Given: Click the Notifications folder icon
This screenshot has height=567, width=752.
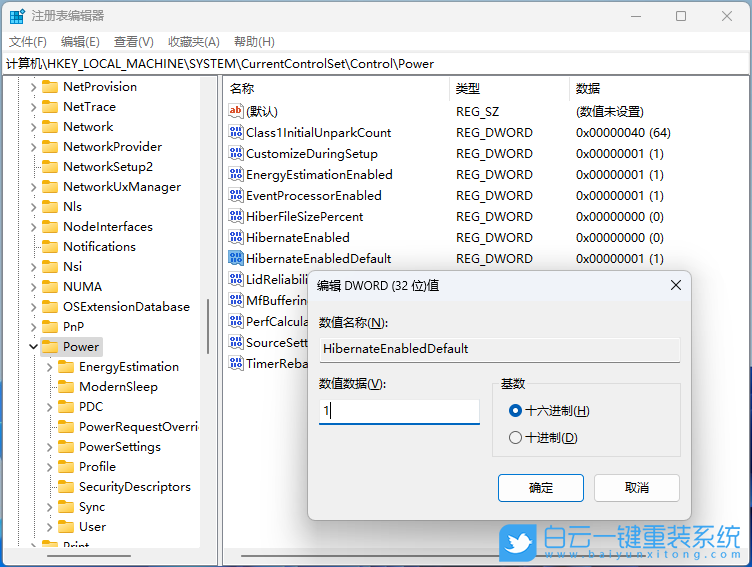Looking at the screenshot, I should (50, 247).
